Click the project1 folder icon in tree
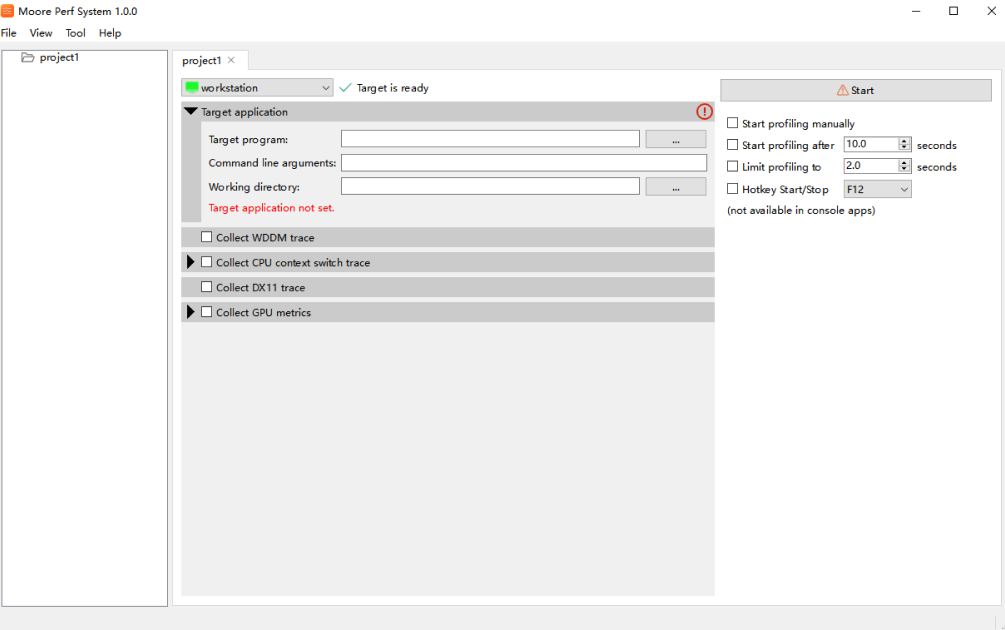The width and height of the screenshot is (1005, 630). click(28, 58)
